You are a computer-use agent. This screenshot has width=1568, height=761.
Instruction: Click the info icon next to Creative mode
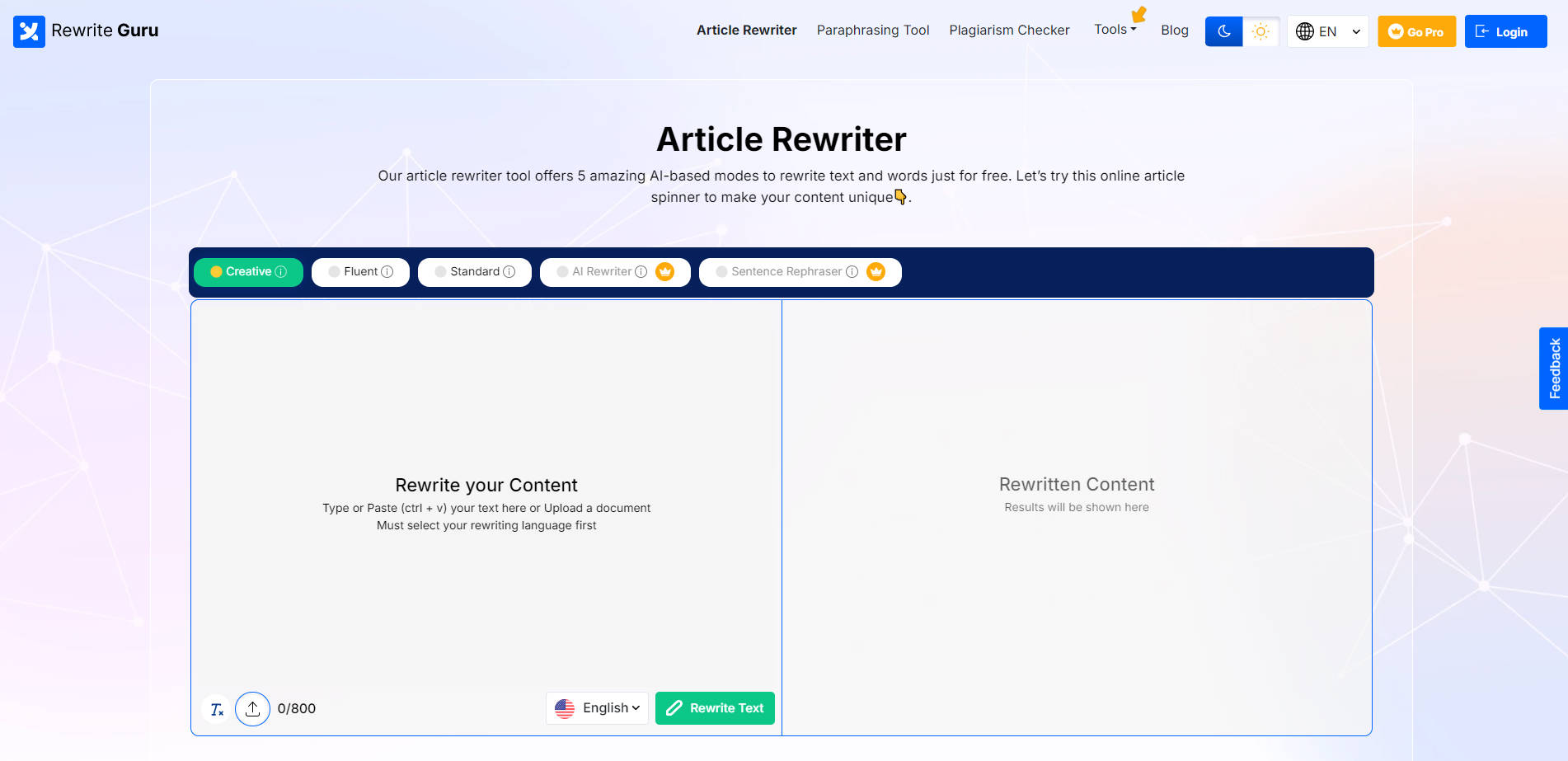tap(282, 271)
